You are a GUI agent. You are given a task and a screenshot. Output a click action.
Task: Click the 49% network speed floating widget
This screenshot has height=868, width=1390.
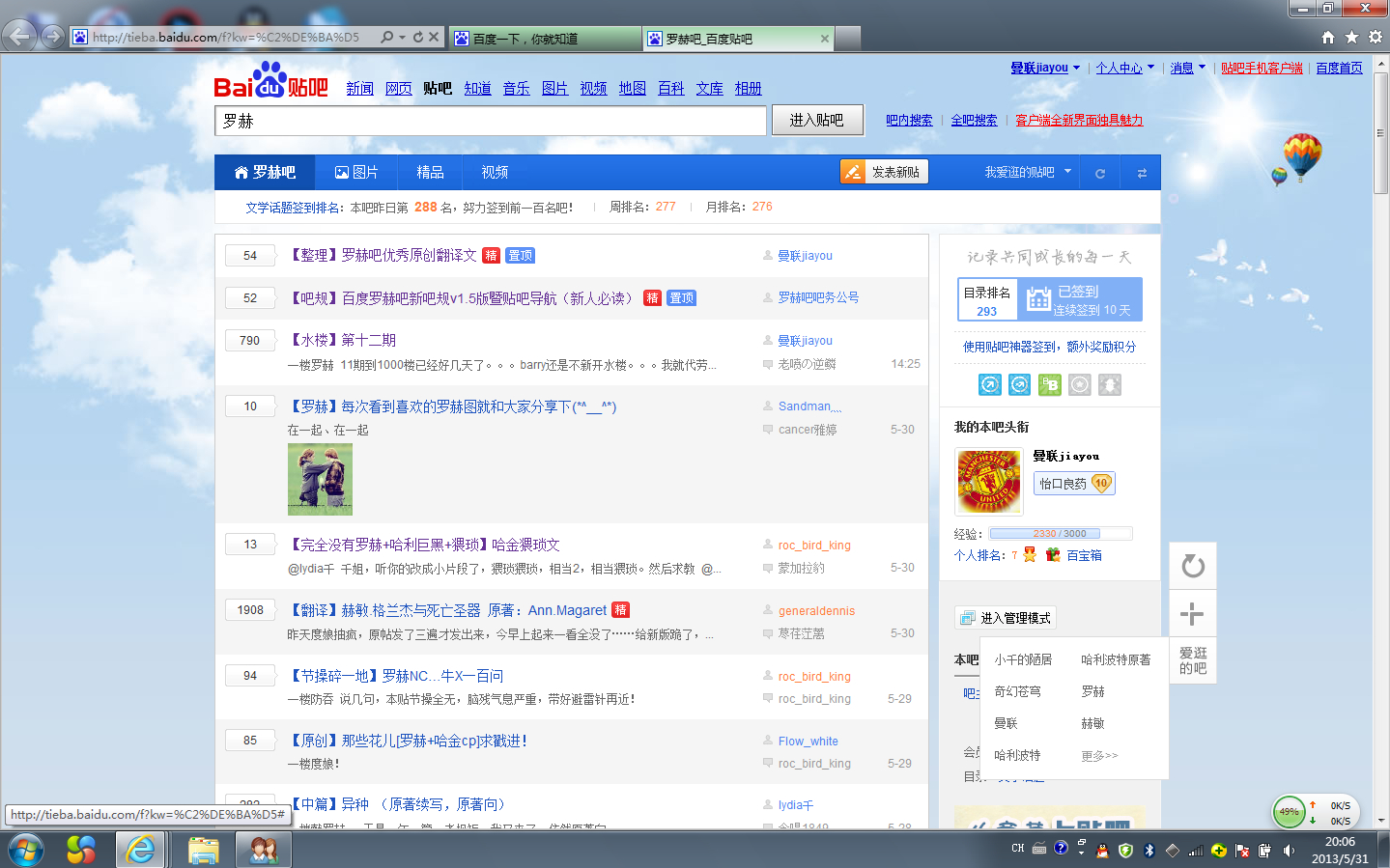click(1315, 812)
